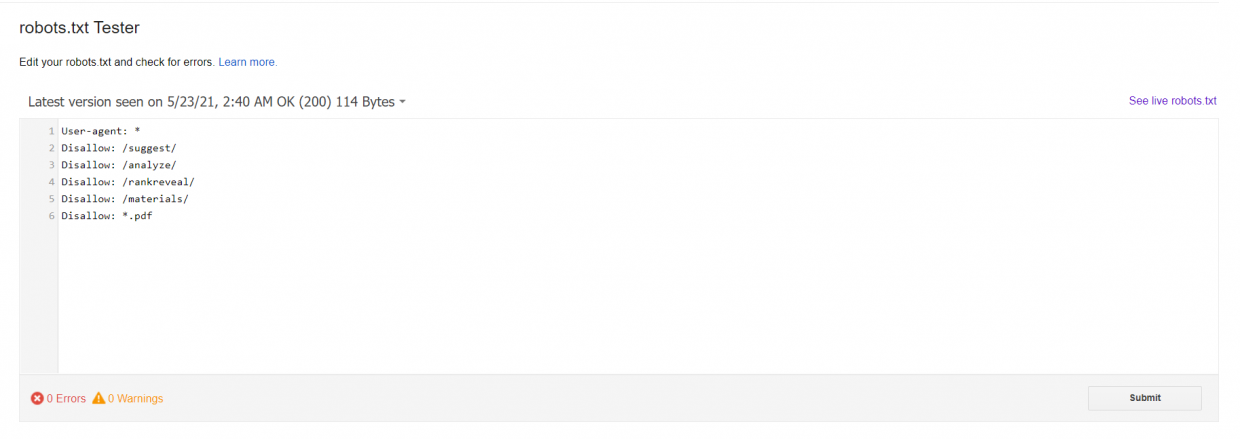Click the 0 Warnings label

point(135,398)
